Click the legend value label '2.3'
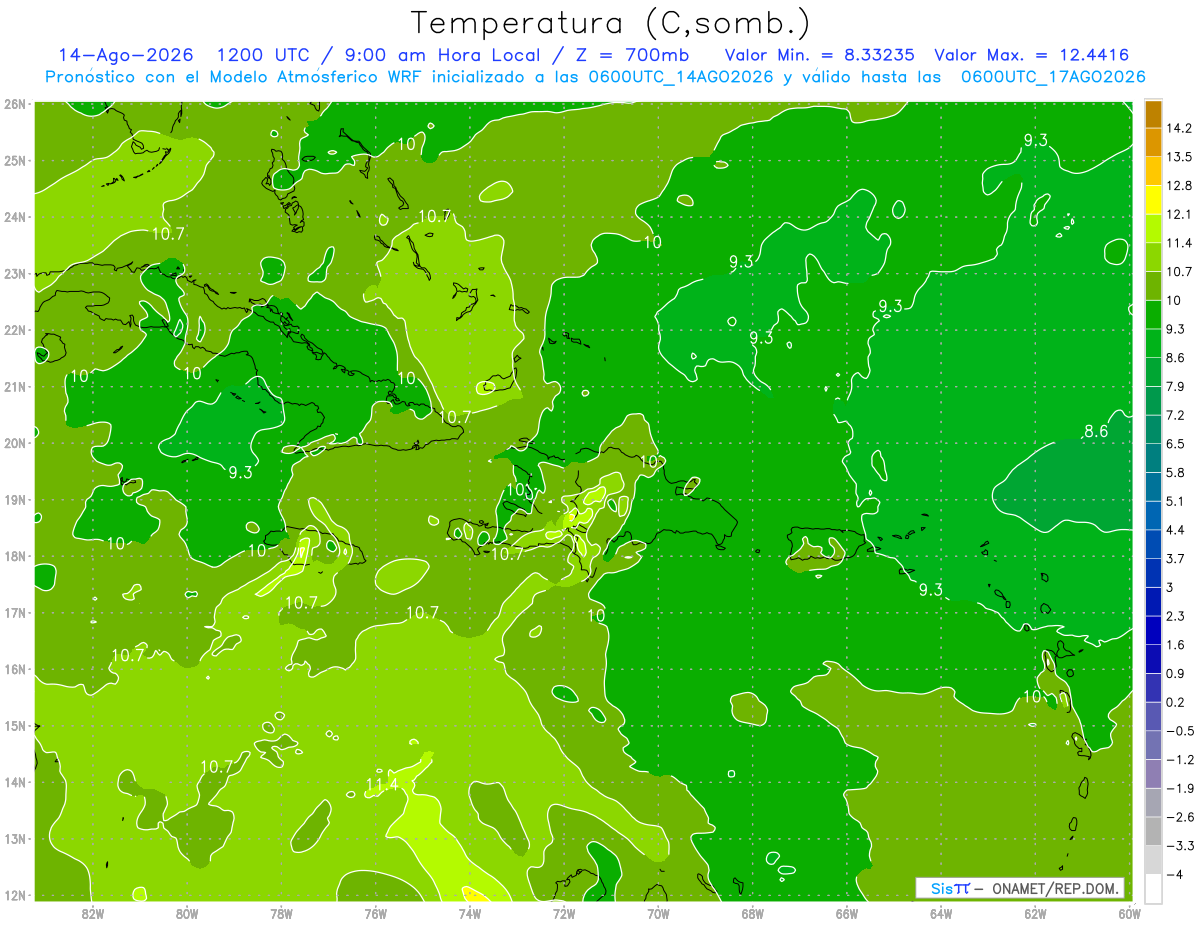This screenshot has height=927, width=1200. (1177, 616)
